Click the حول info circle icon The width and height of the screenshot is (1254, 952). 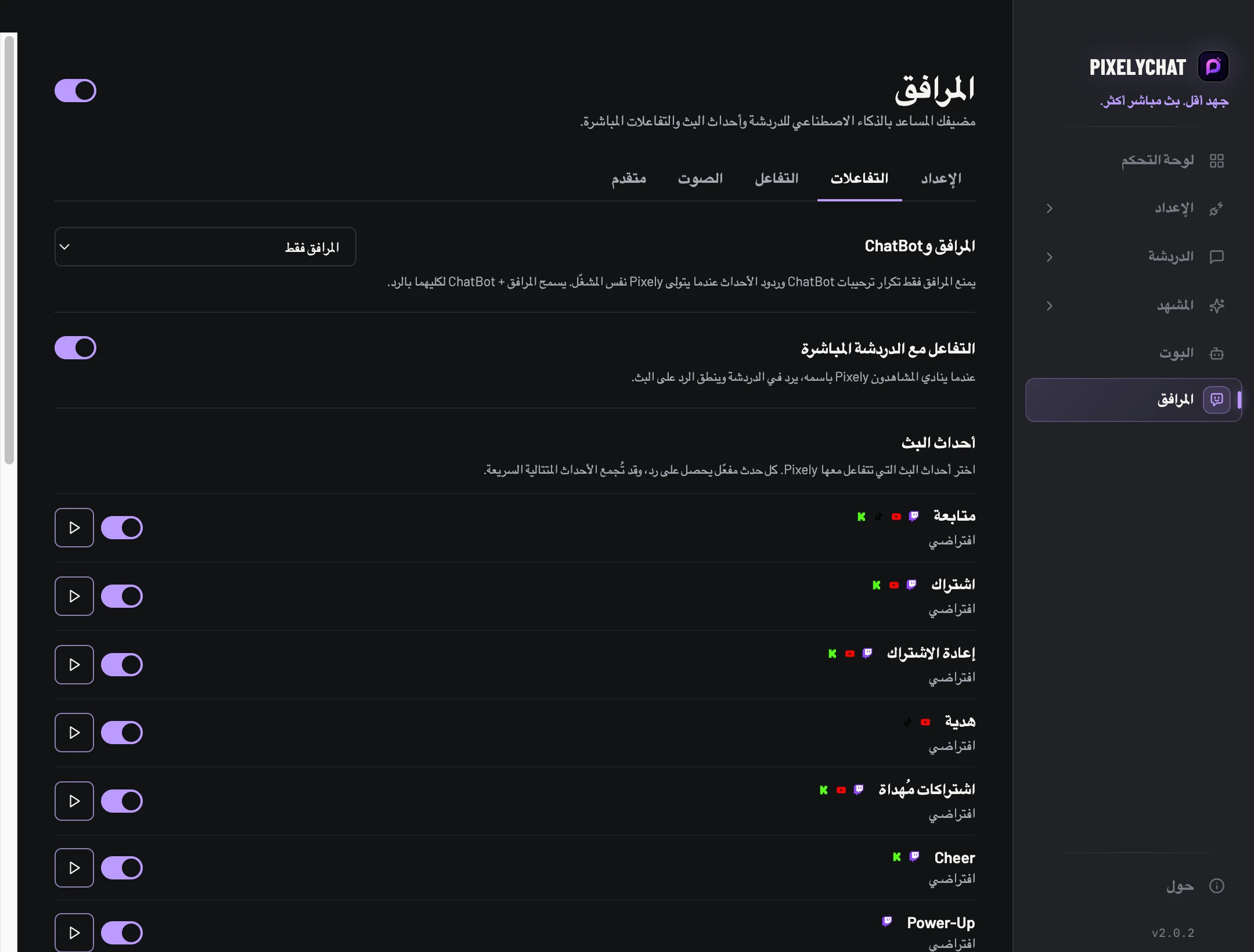pyautogui.click(x=1217, y=886)
